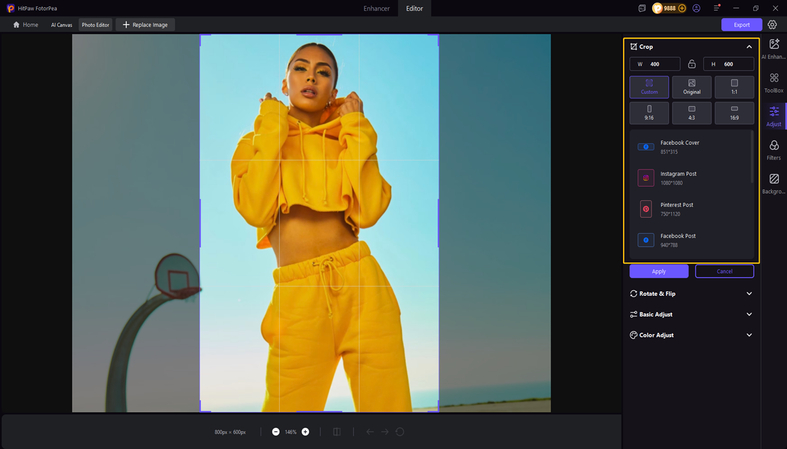The image size is (787, 449).
Task: Click the height input field
Action: 728,64
